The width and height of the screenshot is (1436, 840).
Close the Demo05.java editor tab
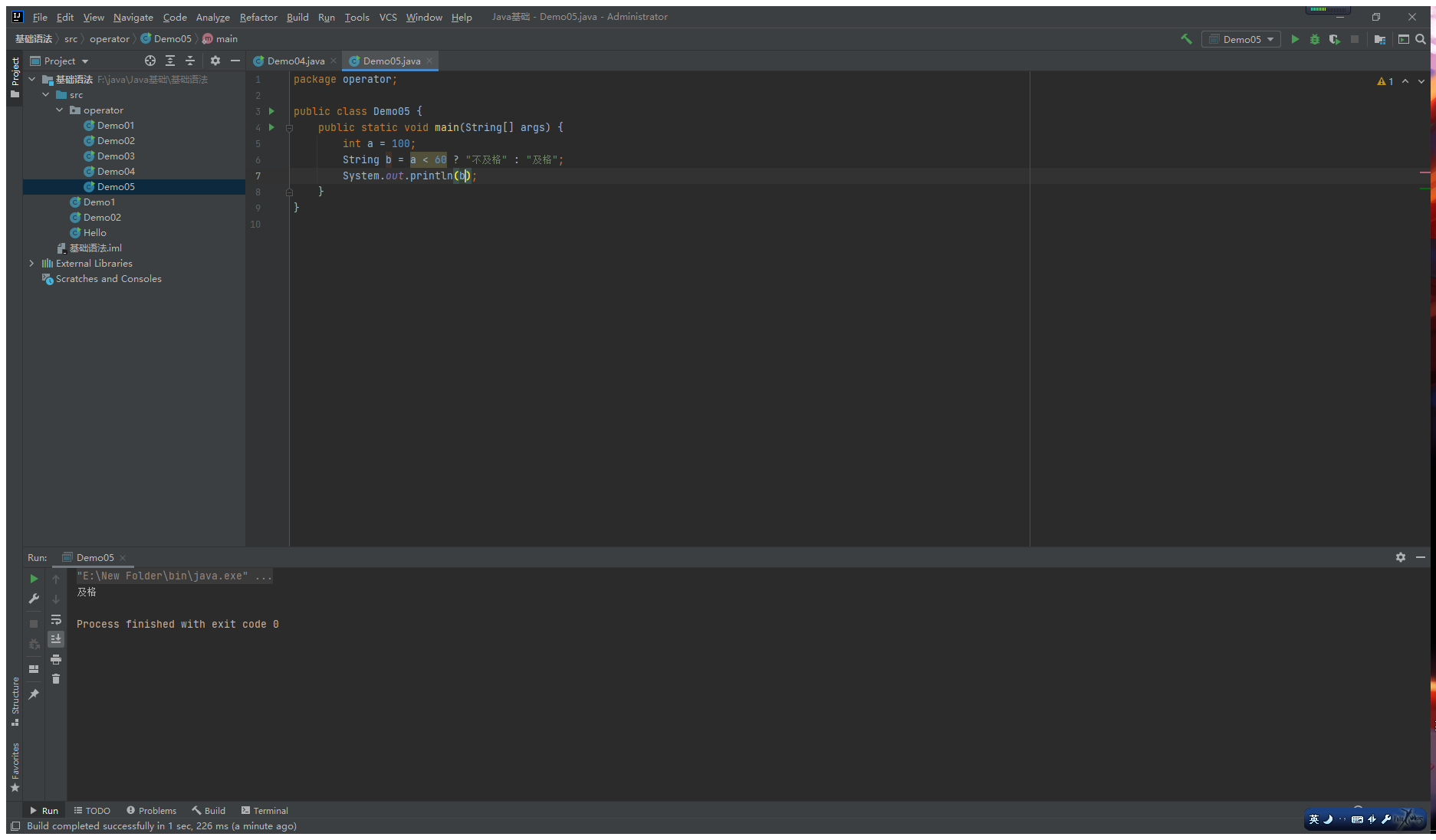click(429, 61)
